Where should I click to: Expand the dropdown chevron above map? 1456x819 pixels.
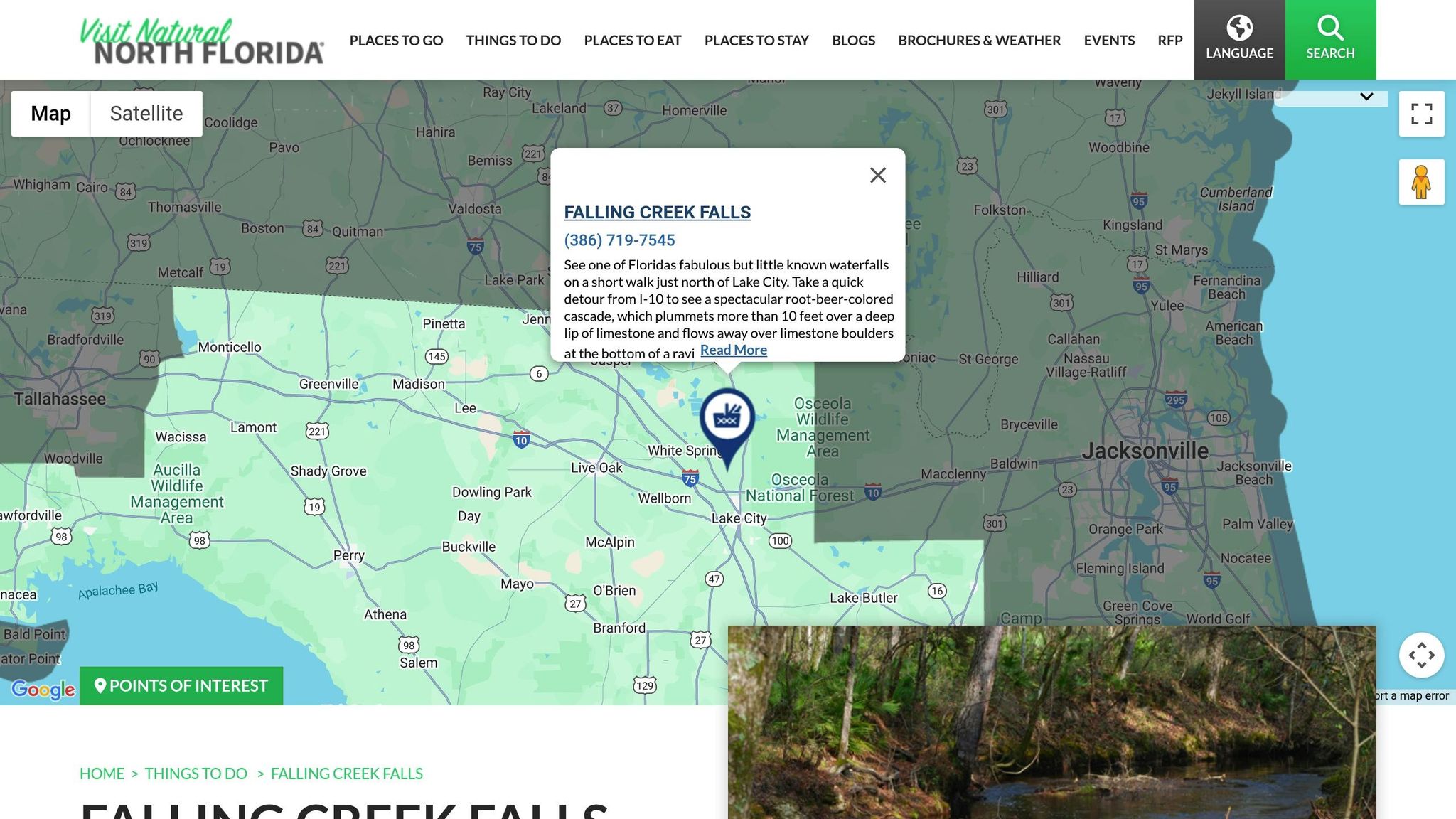coord(1366,97)
